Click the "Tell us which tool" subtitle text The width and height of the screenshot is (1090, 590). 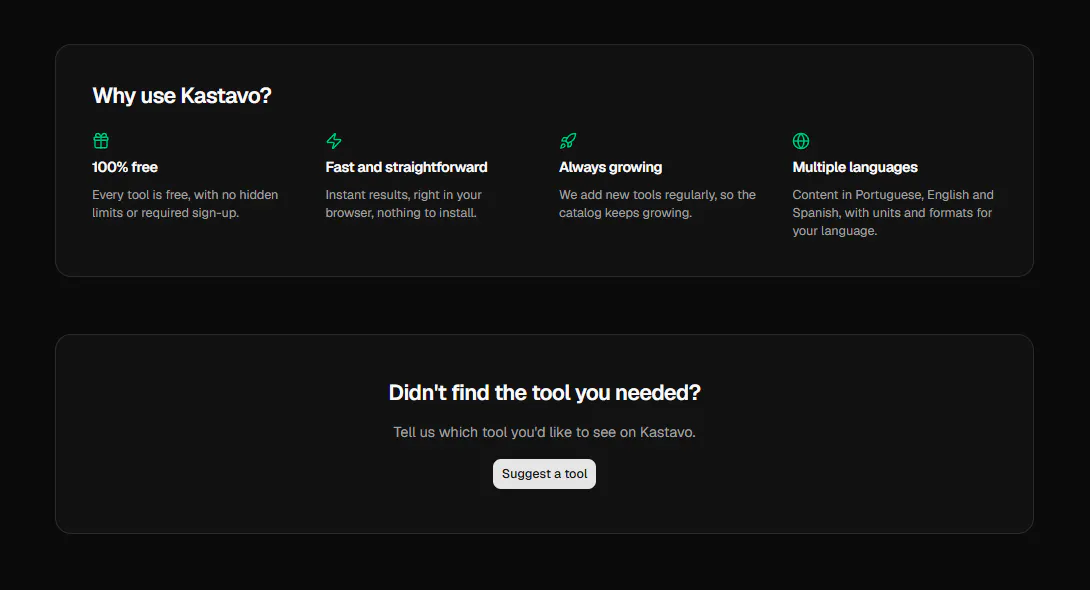point(544,432)
